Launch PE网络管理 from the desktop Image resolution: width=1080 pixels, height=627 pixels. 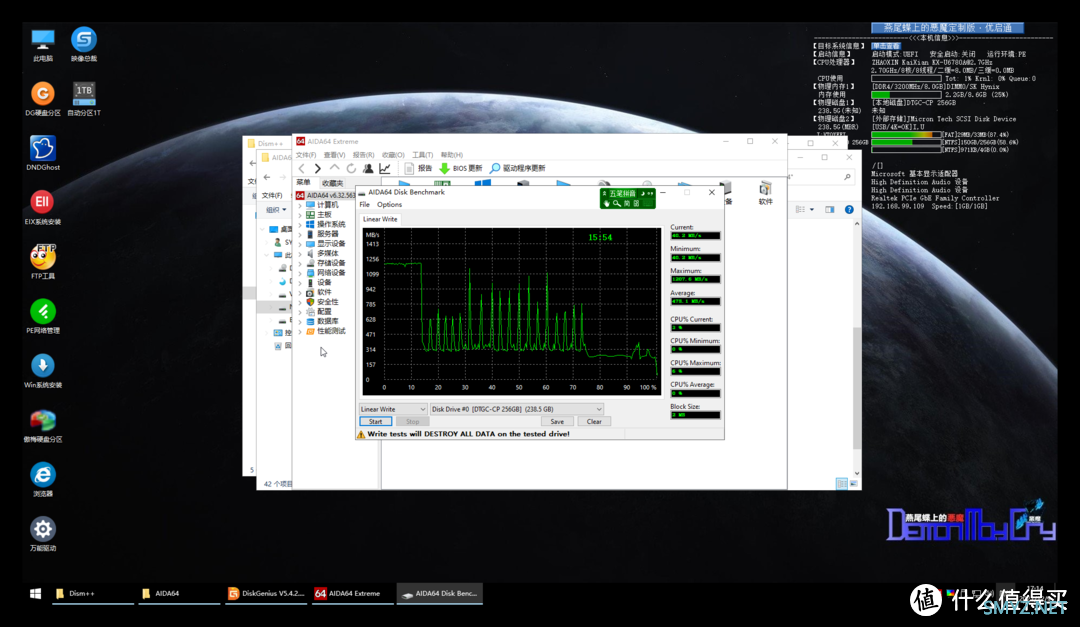click(x=43, y=317)
